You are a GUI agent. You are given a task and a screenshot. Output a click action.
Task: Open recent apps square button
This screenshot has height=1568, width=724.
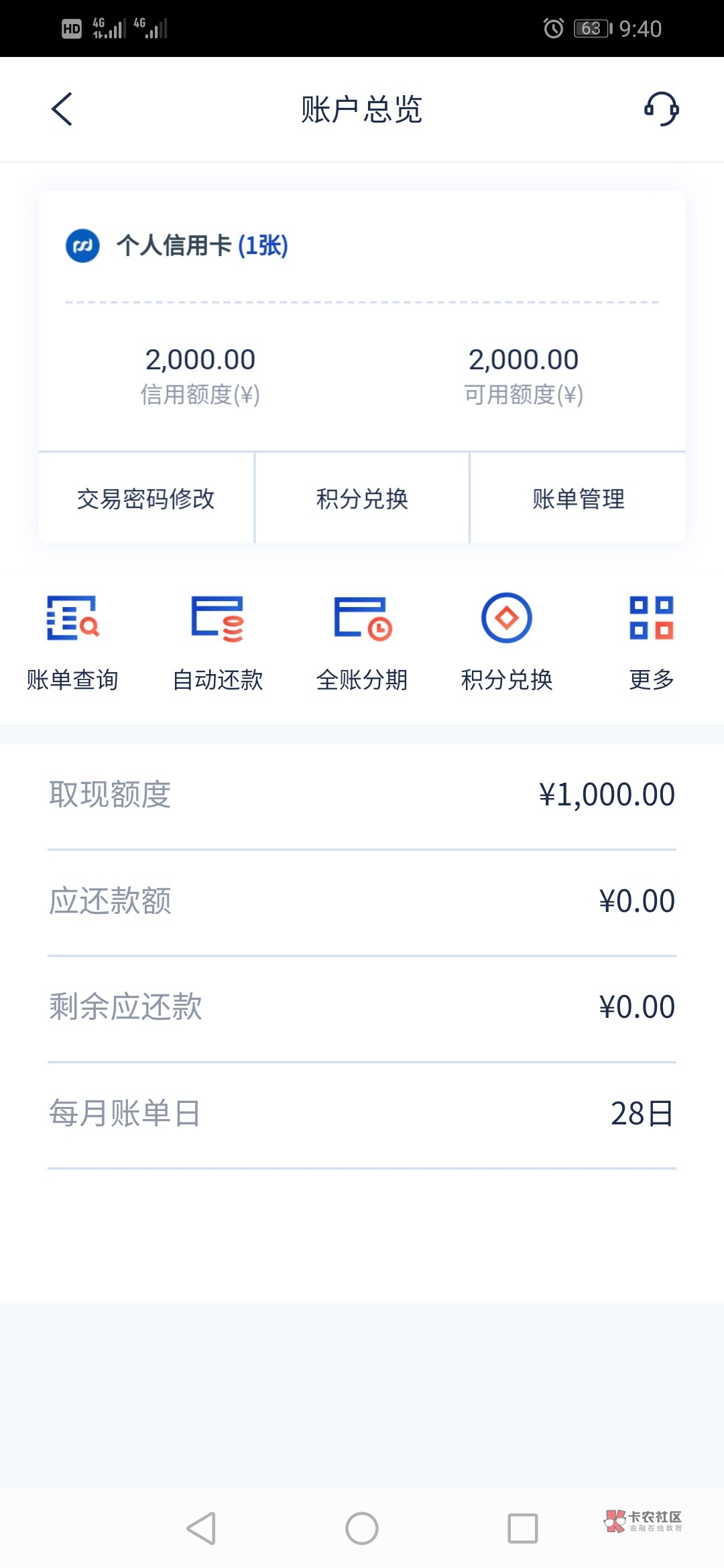[x=523, y=1528]
